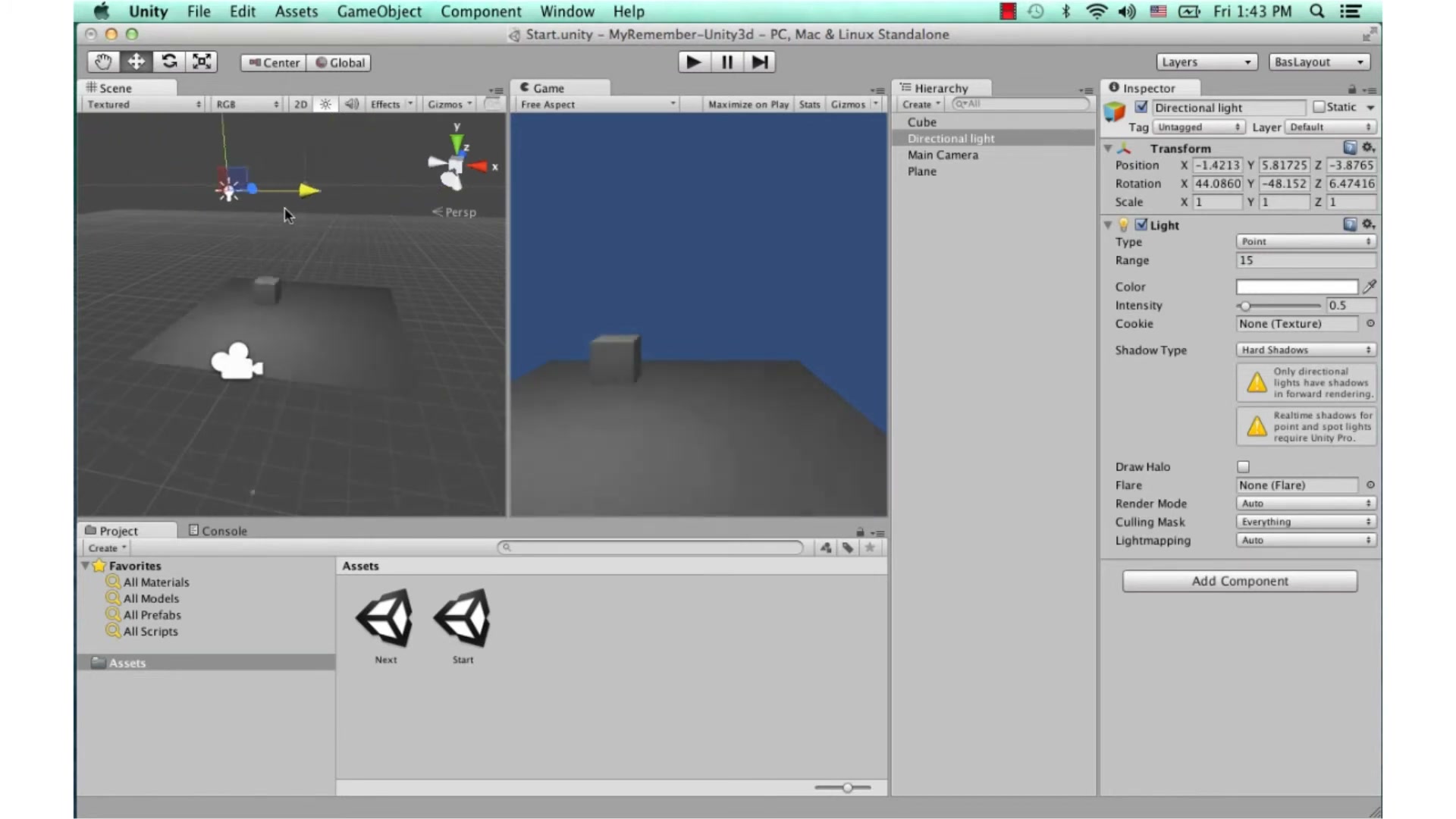
Task: Click the Add Component button
Action: 1239,581
